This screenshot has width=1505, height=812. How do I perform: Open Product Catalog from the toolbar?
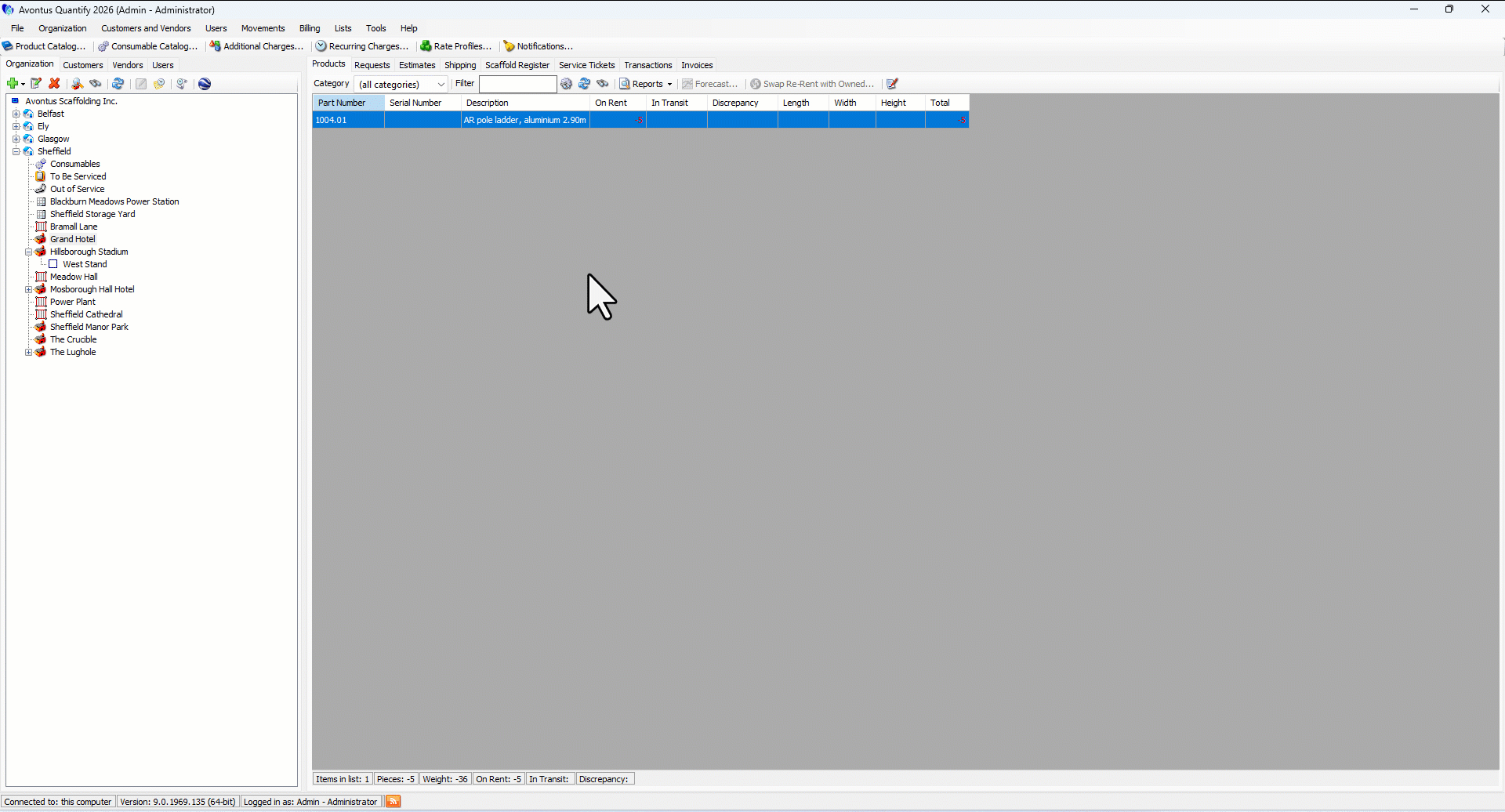(44, 46)
